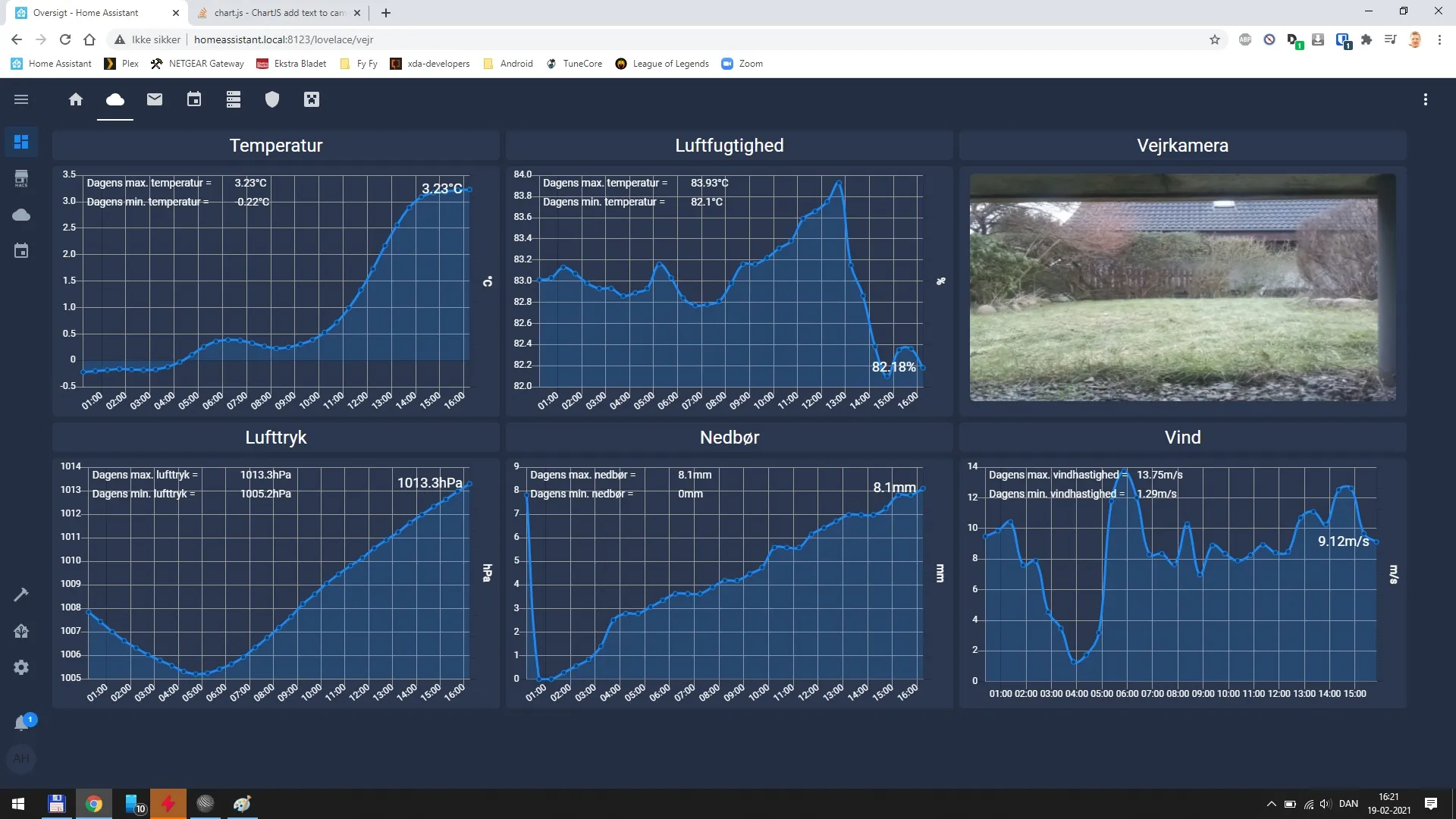Click the HACS store icon in sidebar
Image resolution: width=1456 pixels, height=819 pixels.
pos(21,178)
